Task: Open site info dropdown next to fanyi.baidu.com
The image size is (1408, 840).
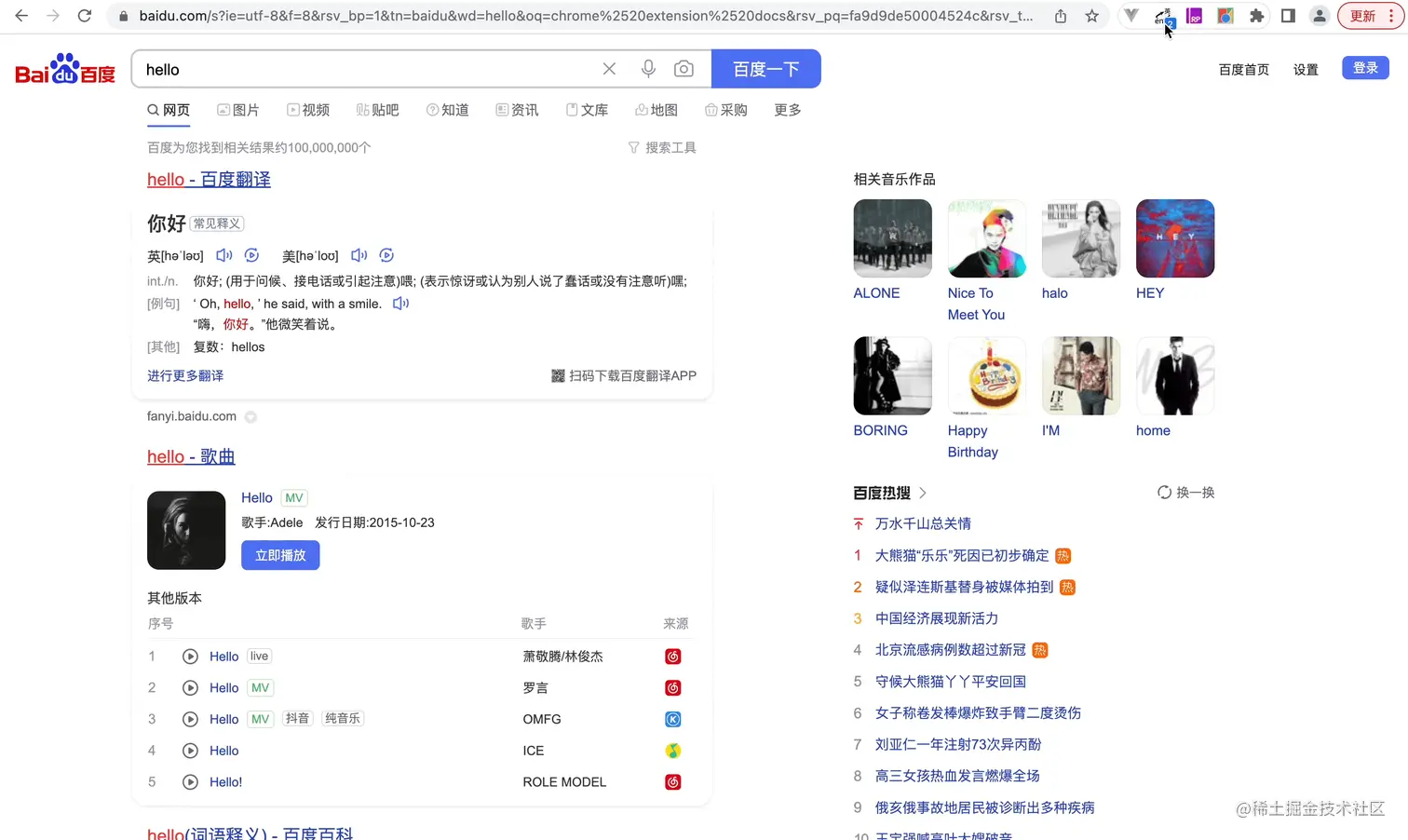Action: point(250,416)
